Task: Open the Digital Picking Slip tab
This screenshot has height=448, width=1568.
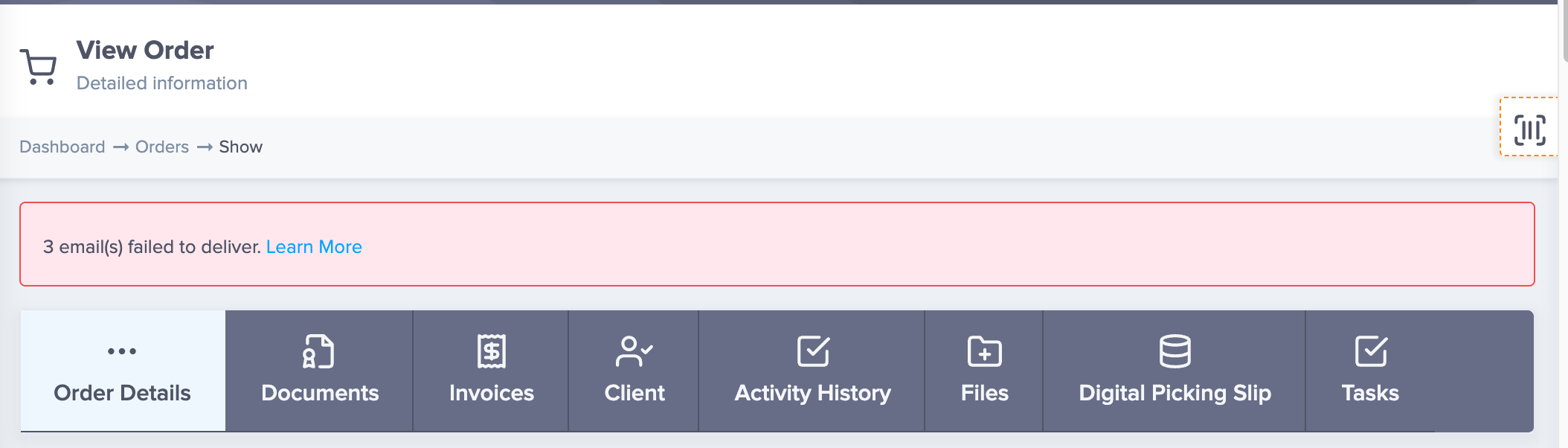Action: pos(1175,371)
